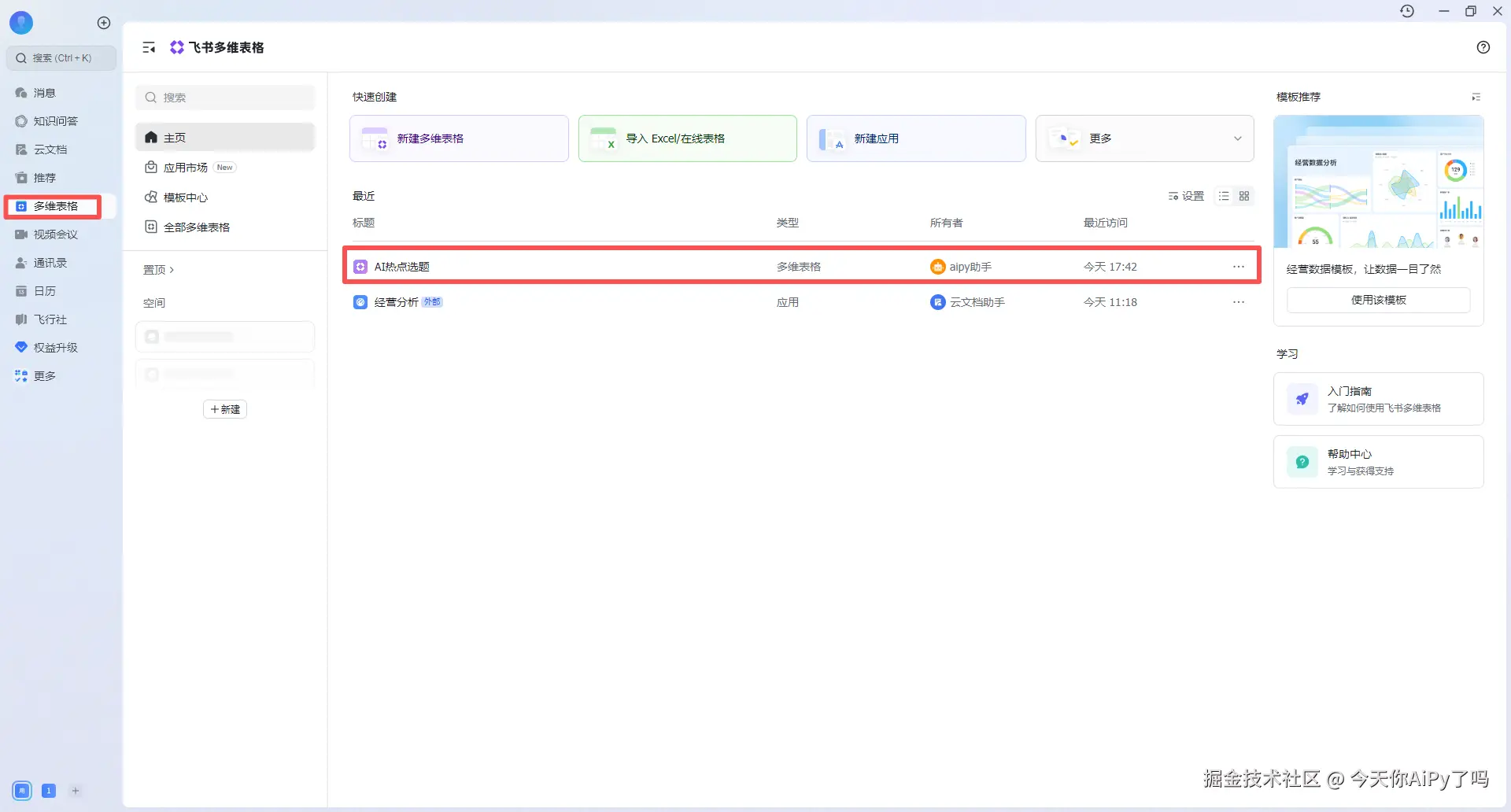
Task: Open 云文档 in the left sidebar
Action: [x=50, y=149]
